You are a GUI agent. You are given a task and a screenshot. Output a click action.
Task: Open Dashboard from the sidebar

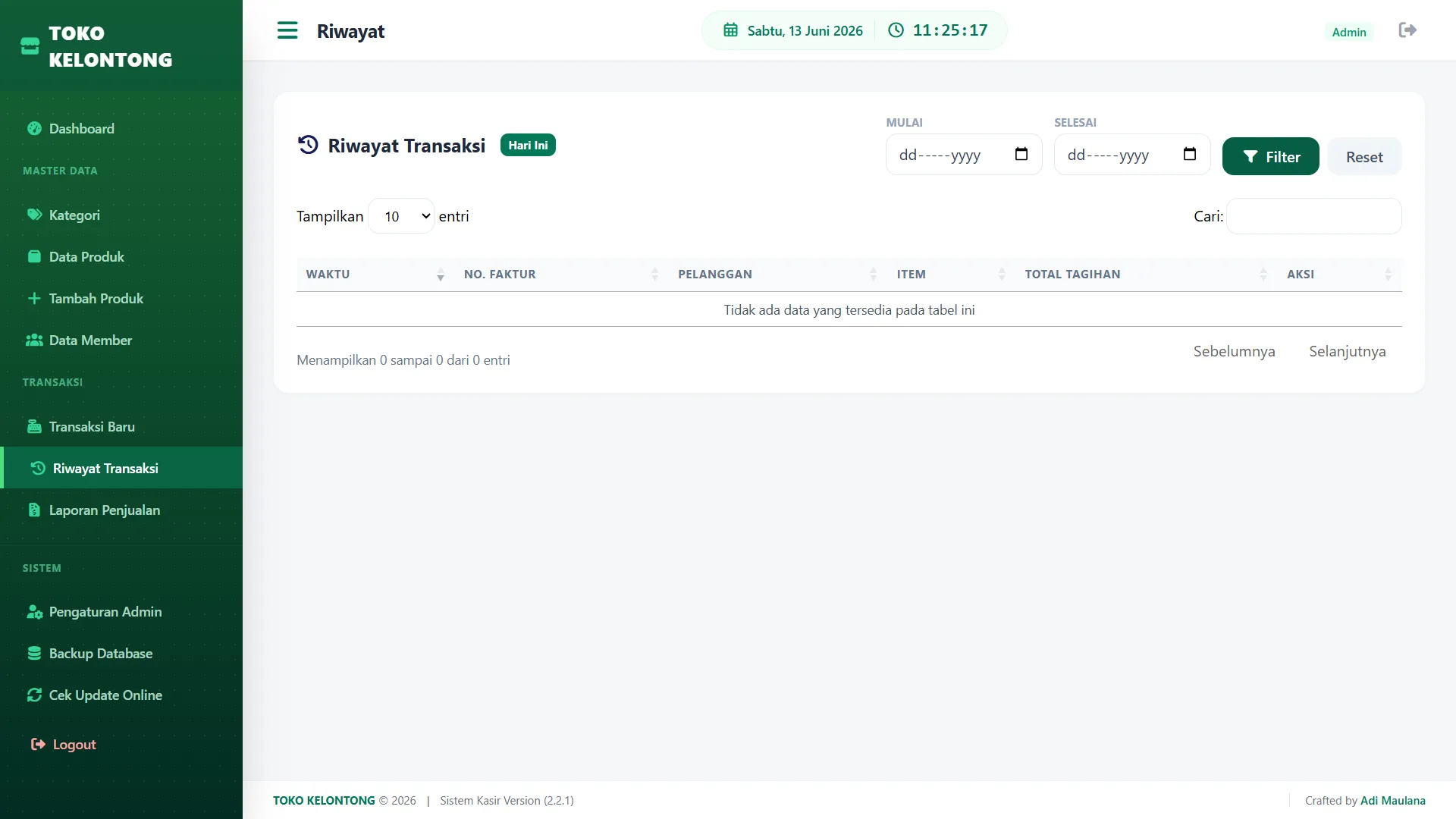121,128
